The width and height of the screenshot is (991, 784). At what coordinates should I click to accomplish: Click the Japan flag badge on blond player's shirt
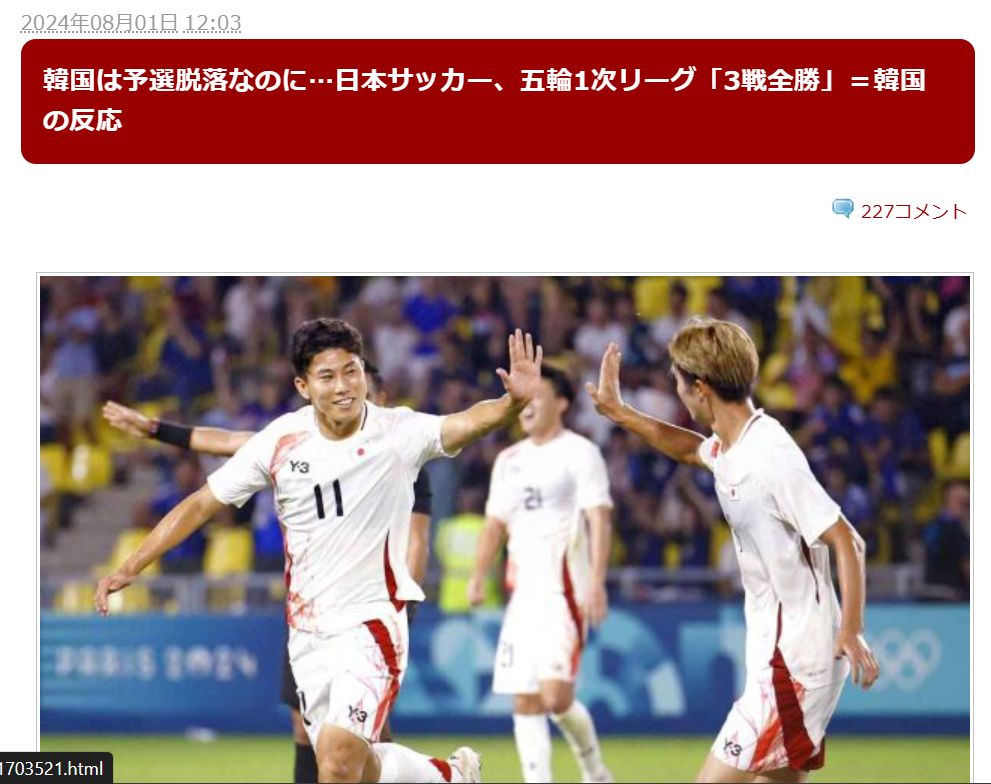(735, 491)
